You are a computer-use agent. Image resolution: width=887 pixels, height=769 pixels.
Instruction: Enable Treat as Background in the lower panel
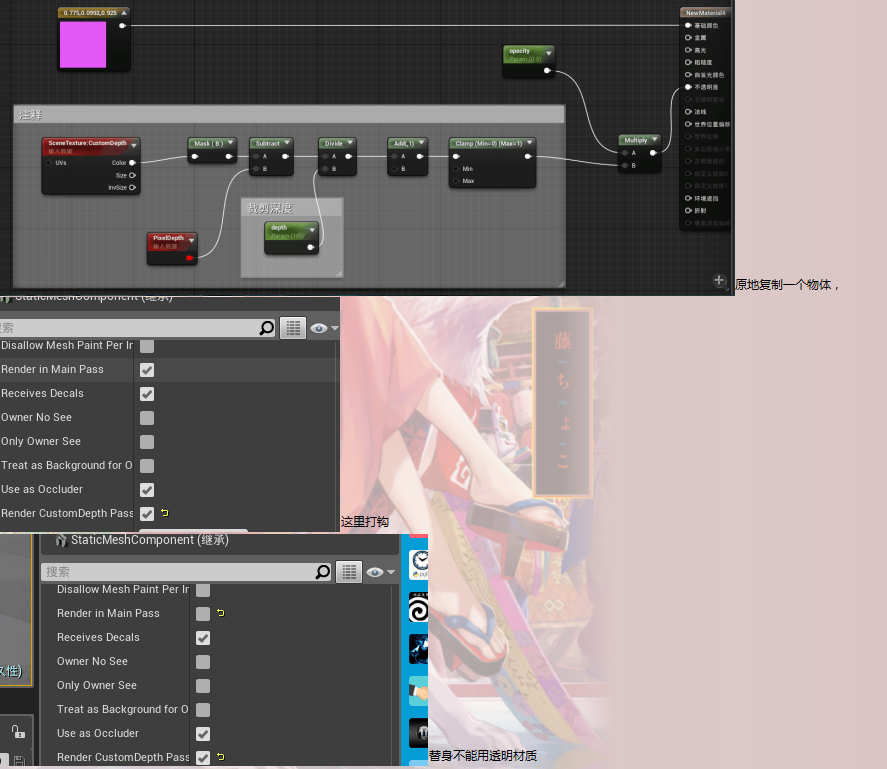click(x=203, y=710)
